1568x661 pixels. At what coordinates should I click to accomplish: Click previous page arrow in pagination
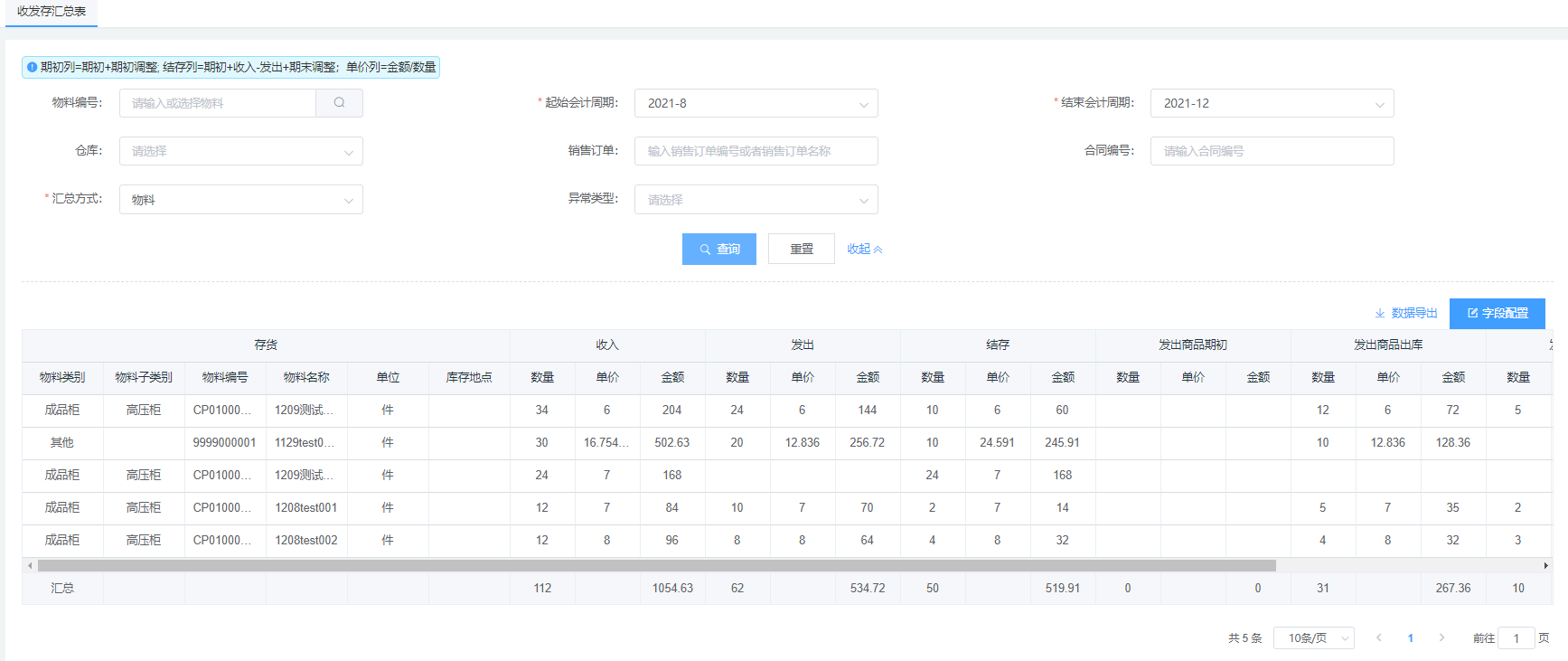pos(1379,637)
